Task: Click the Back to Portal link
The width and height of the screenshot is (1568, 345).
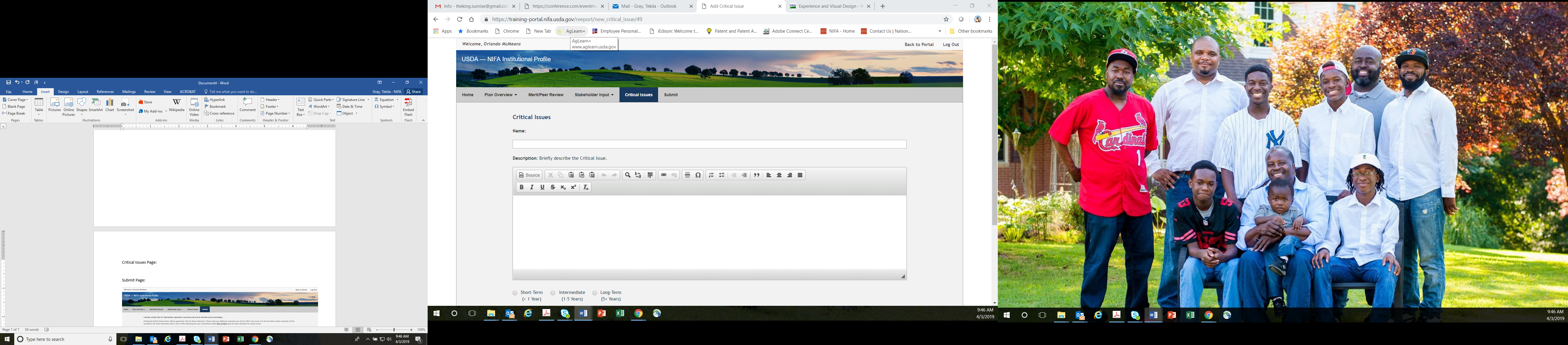Action: pyautogui.click(x=919, y=45)
